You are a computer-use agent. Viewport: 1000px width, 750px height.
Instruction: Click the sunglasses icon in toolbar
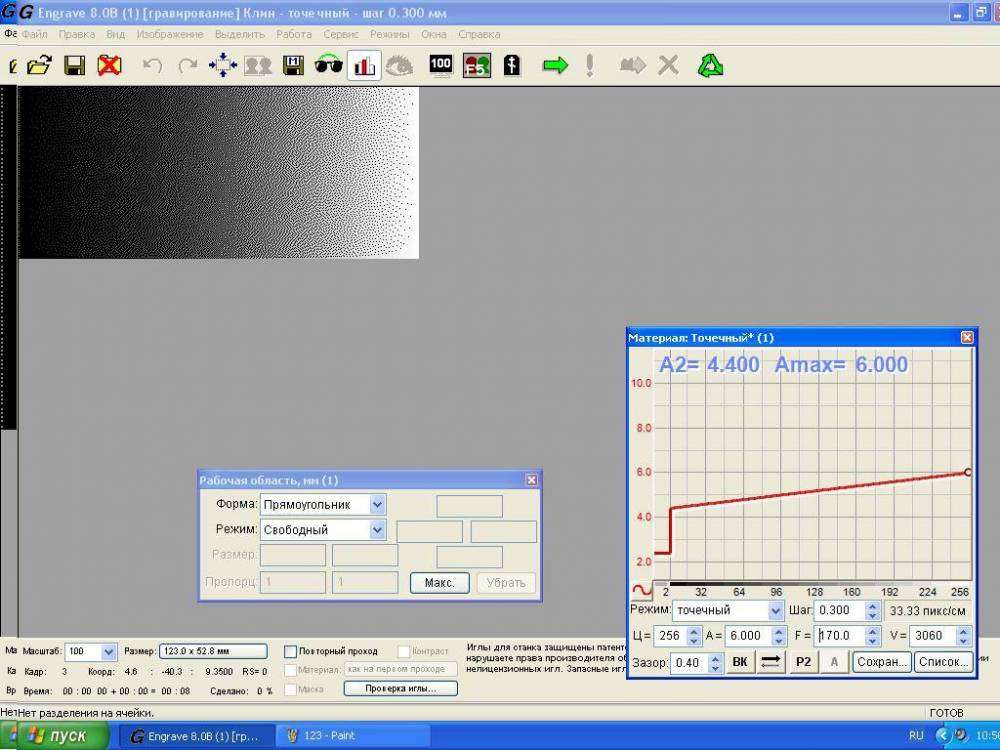tap(328, 66)
